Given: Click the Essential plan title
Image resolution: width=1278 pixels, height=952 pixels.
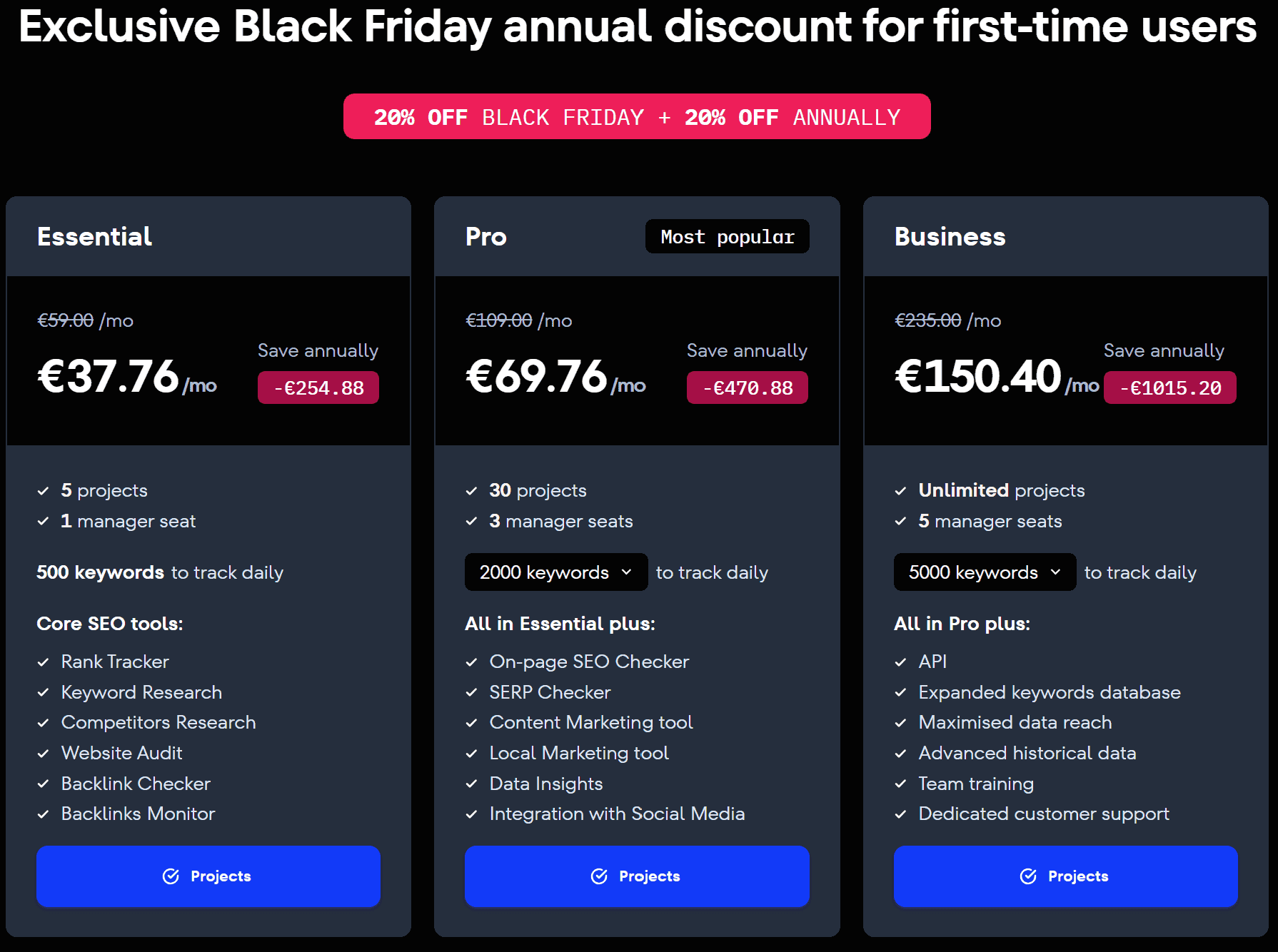Looking at the screenshot, I should [95, 237].
